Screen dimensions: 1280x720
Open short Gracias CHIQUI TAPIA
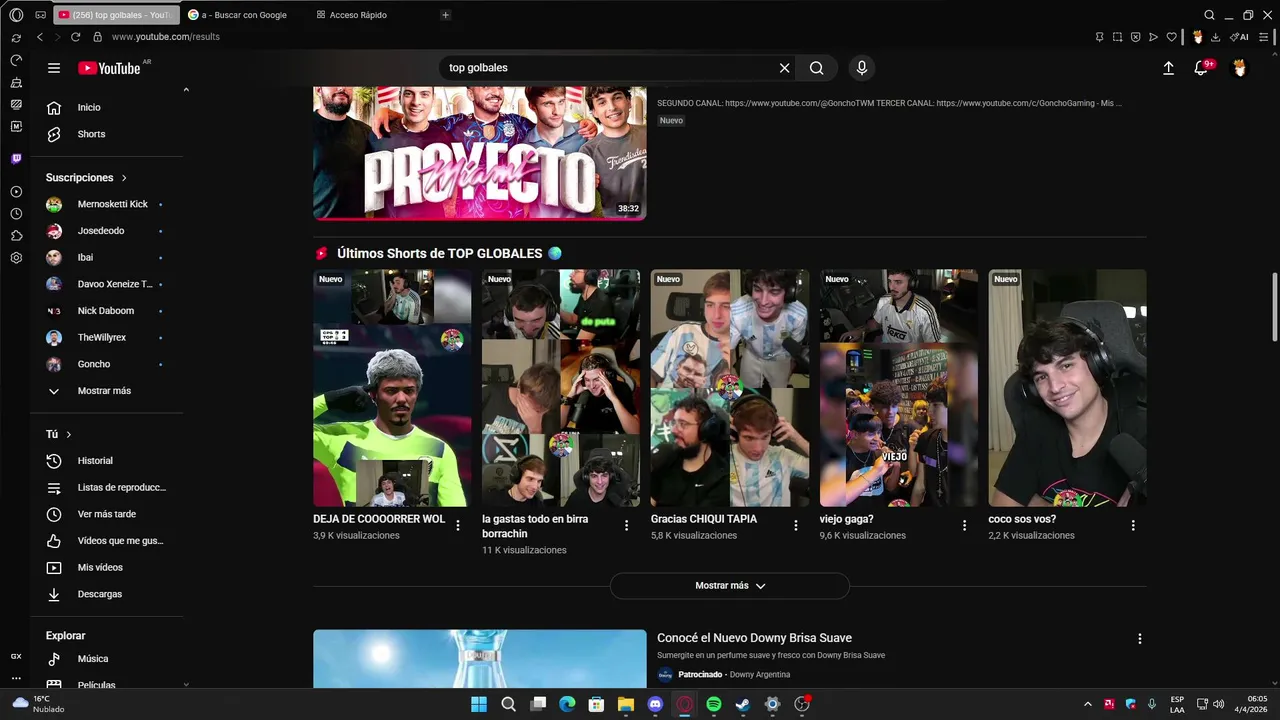click(x=730, y=388)
